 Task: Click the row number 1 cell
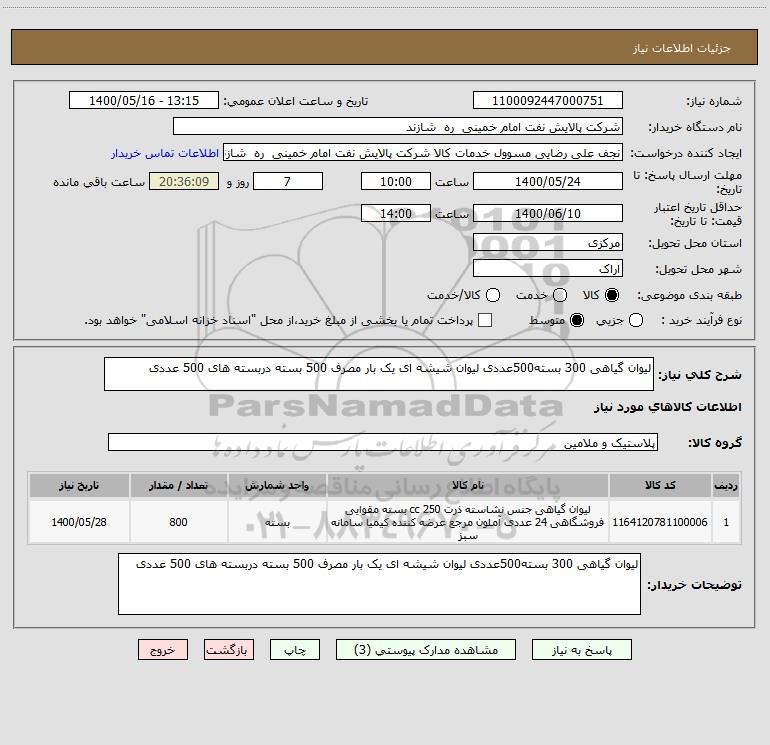click(x=726, y=522)
